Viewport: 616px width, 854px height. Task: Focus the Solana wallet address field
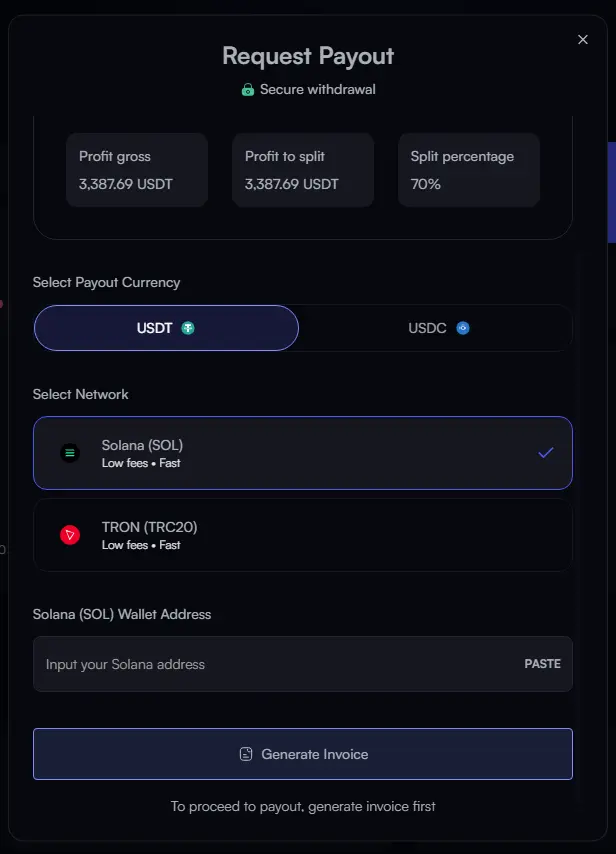point(270,664)
